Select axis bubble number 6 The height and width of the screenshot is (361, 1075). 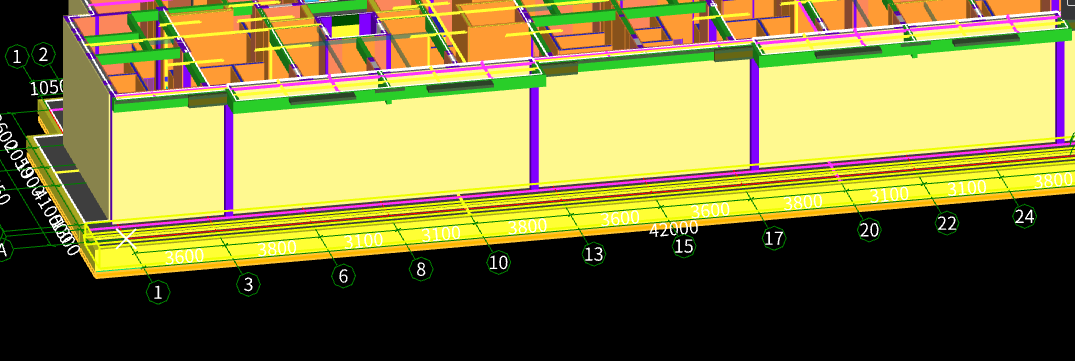[x=343, y=276]
